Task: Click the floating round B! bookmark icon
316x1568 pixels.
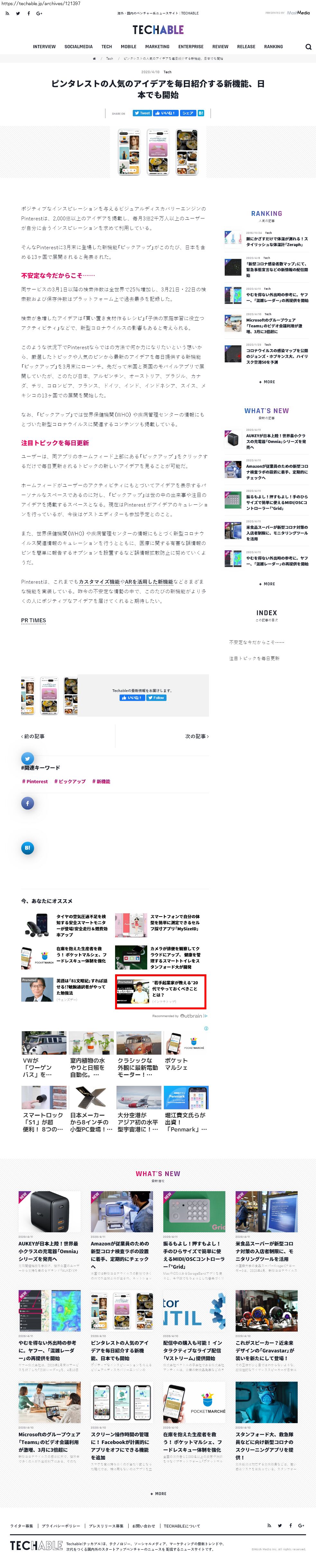Action: tap(27, 848)
